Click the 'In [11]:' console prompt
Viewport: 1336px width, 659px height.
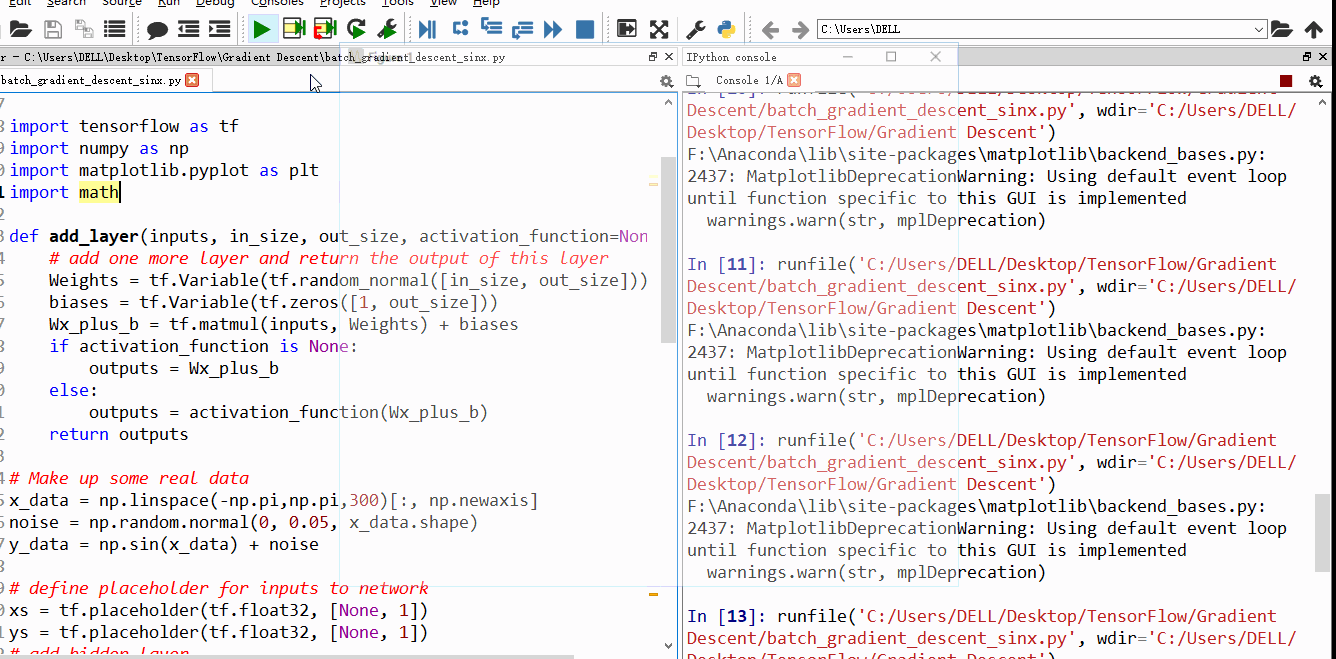click(727, 264)
